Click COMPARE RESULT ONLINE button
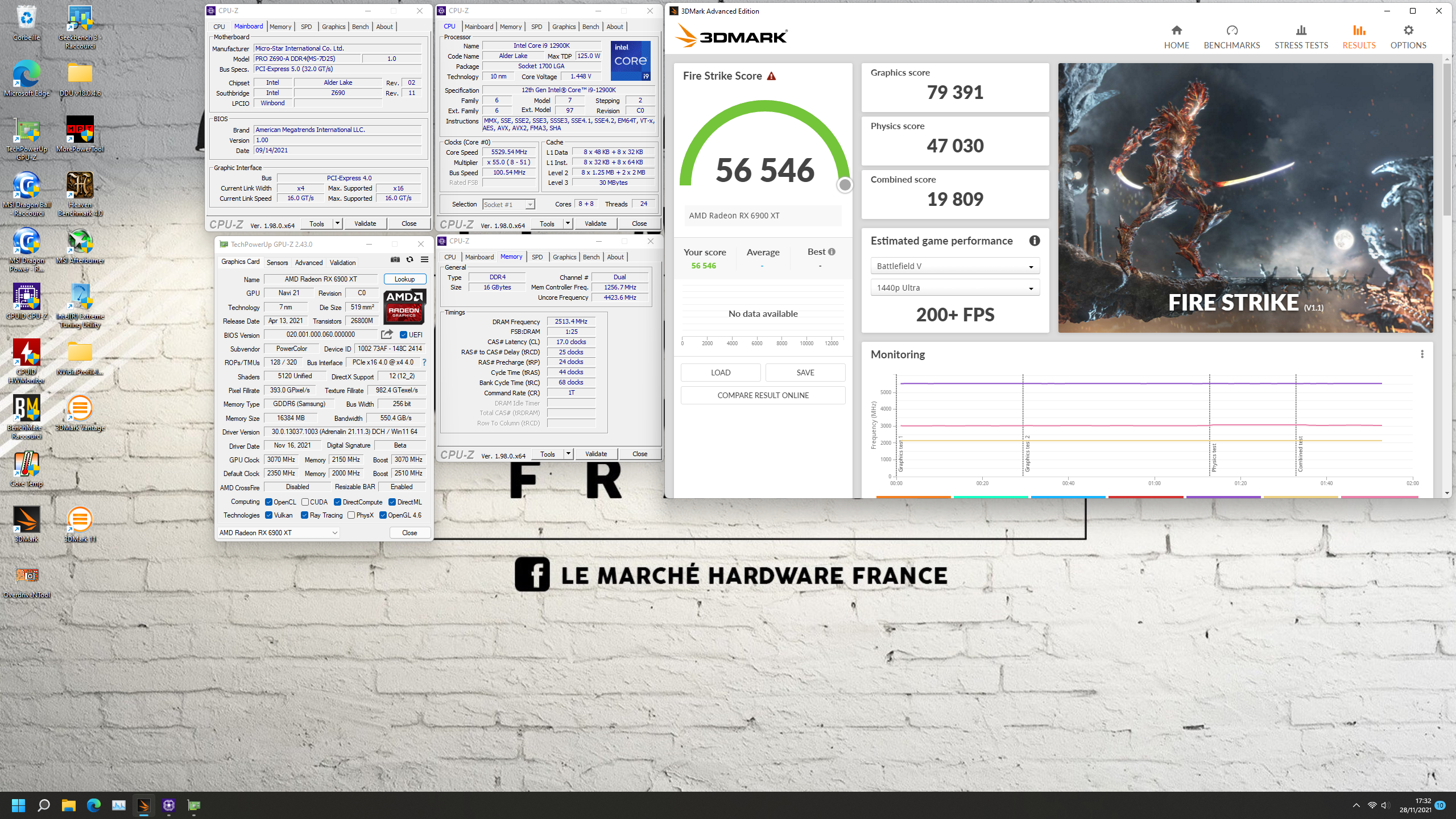Viewport: 1456px width, 819px height. pos(763,395)
